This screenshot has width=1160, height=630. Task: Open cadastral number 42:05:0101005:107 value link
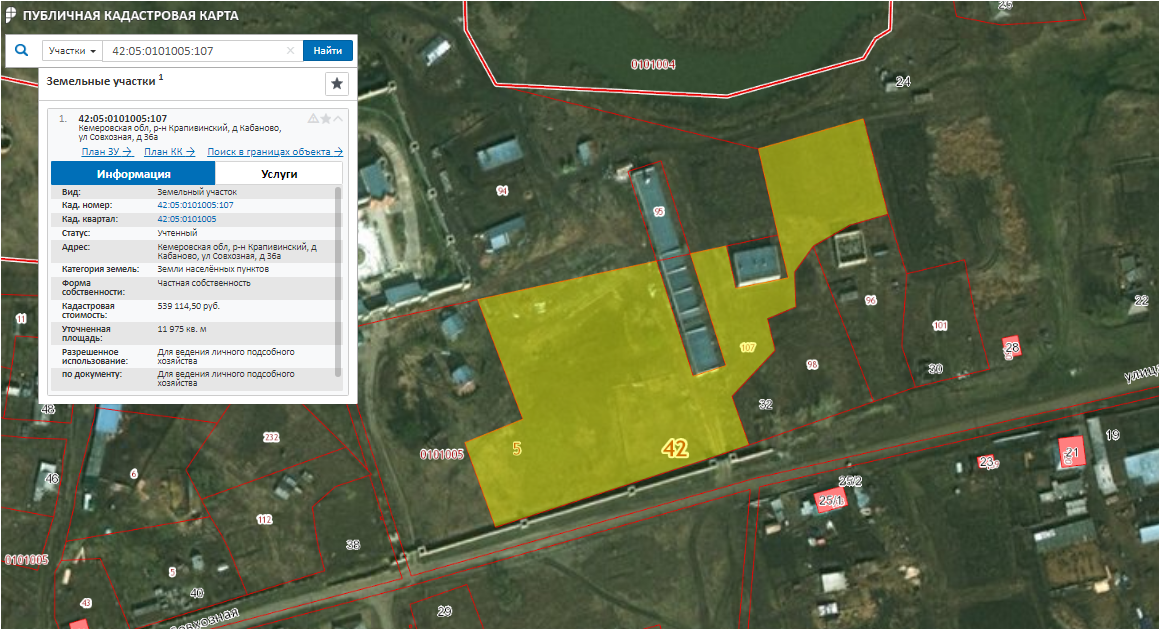195,205
